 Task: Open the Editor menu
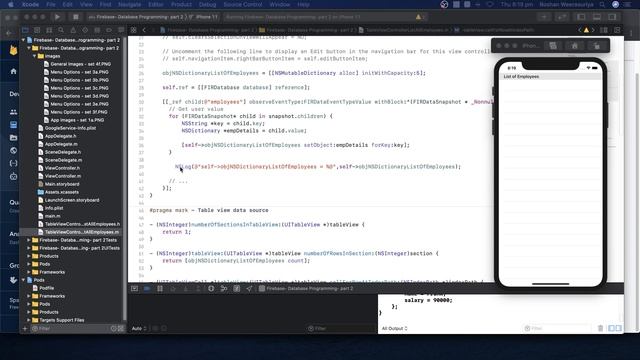(x=156, y=4)
